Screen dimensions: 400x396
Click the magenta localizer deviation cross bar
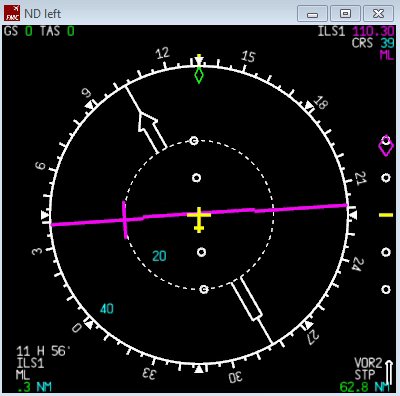[125, 220]
